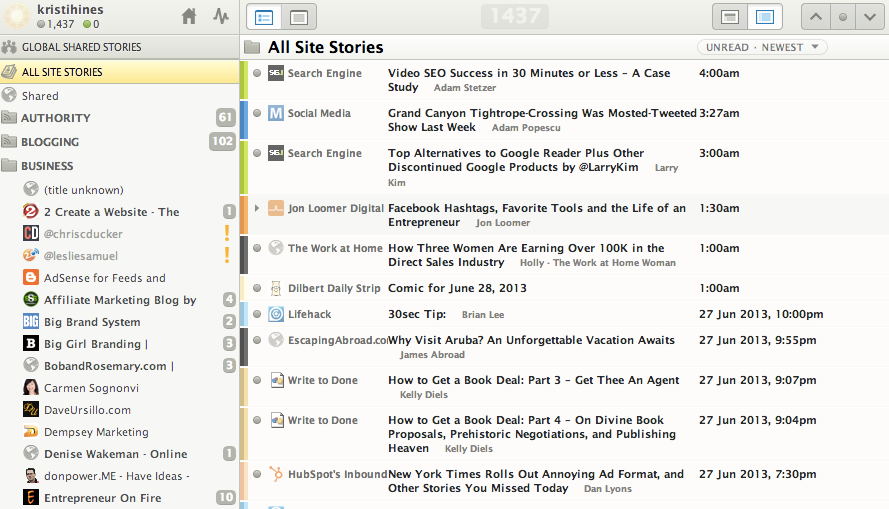Open the activity pulse icon
The height and width of the screenshot is (509, 889).
point(220,17)
